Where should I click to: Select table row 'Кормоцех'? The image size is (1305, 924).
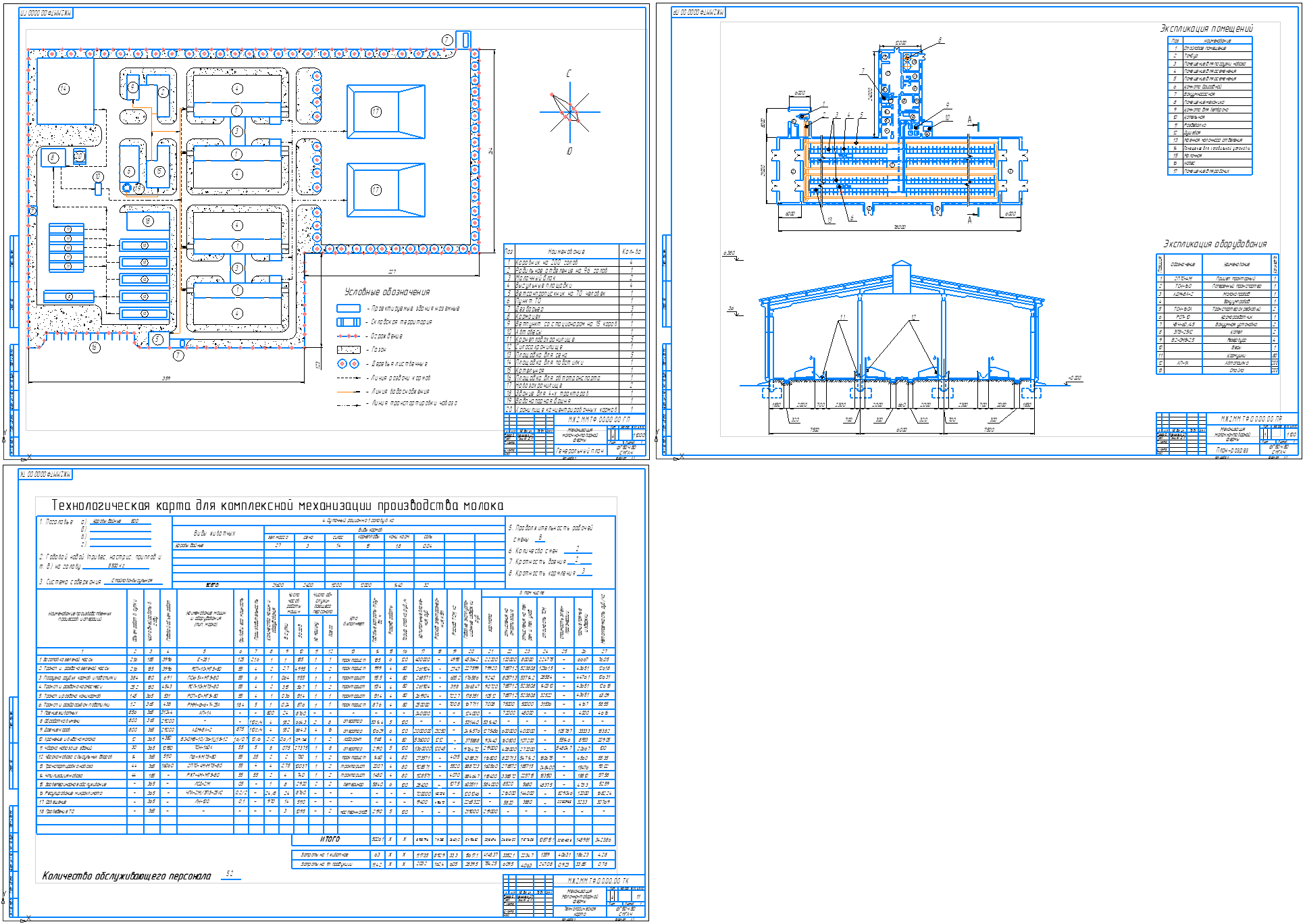pos(575,316)
